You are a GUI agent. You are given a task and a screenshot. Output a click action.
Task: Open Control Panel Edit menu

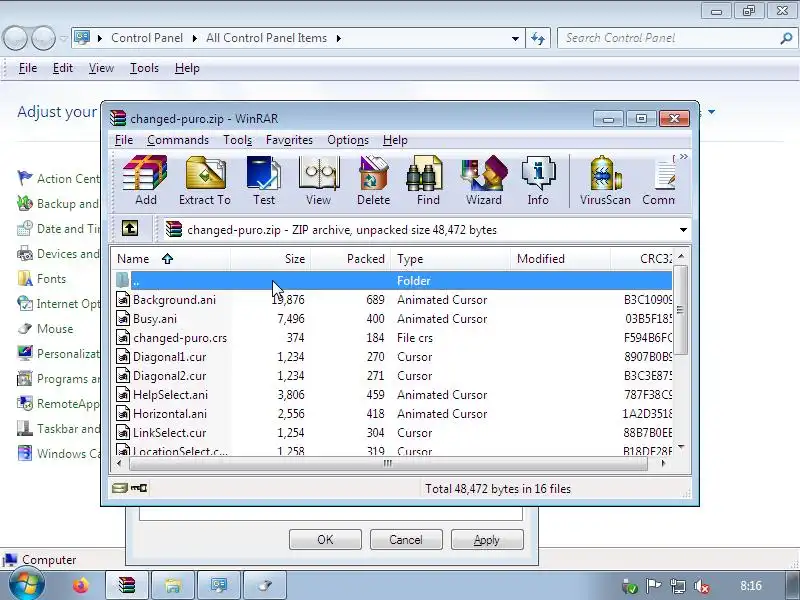(63, 68)
